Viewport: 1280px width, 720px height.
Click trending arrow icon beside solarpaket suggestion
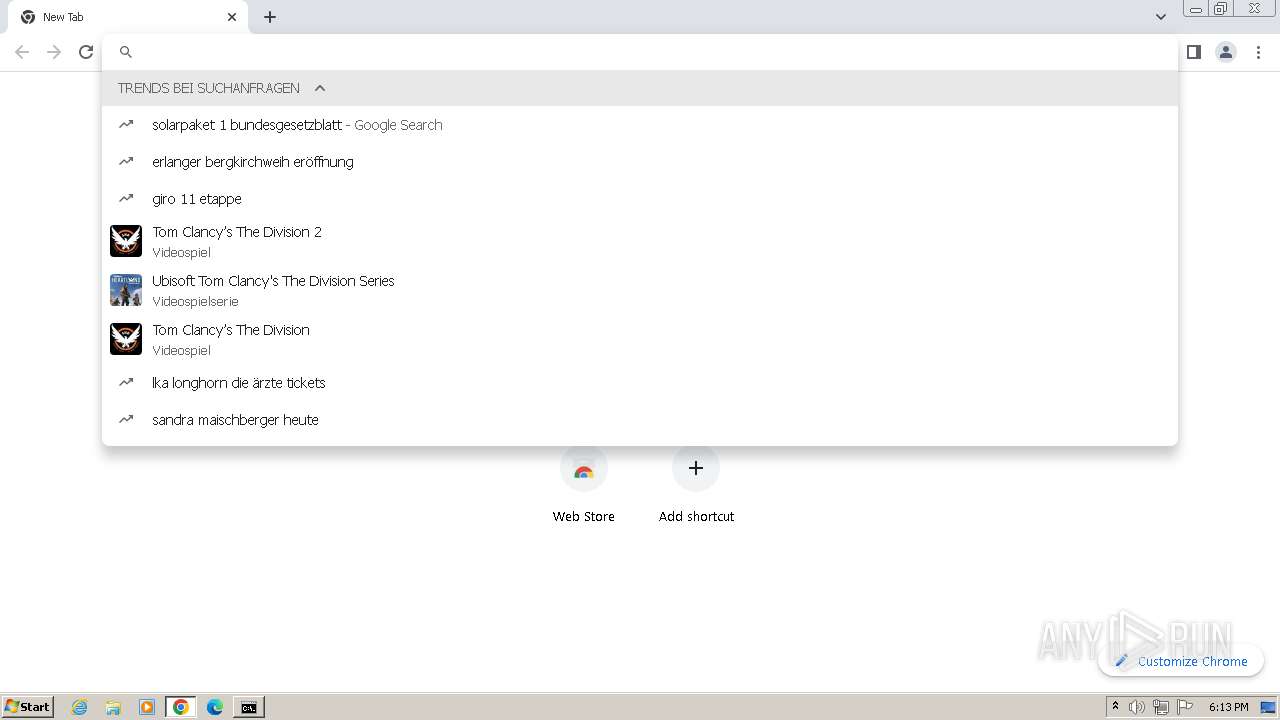click(x=126, y=125)
